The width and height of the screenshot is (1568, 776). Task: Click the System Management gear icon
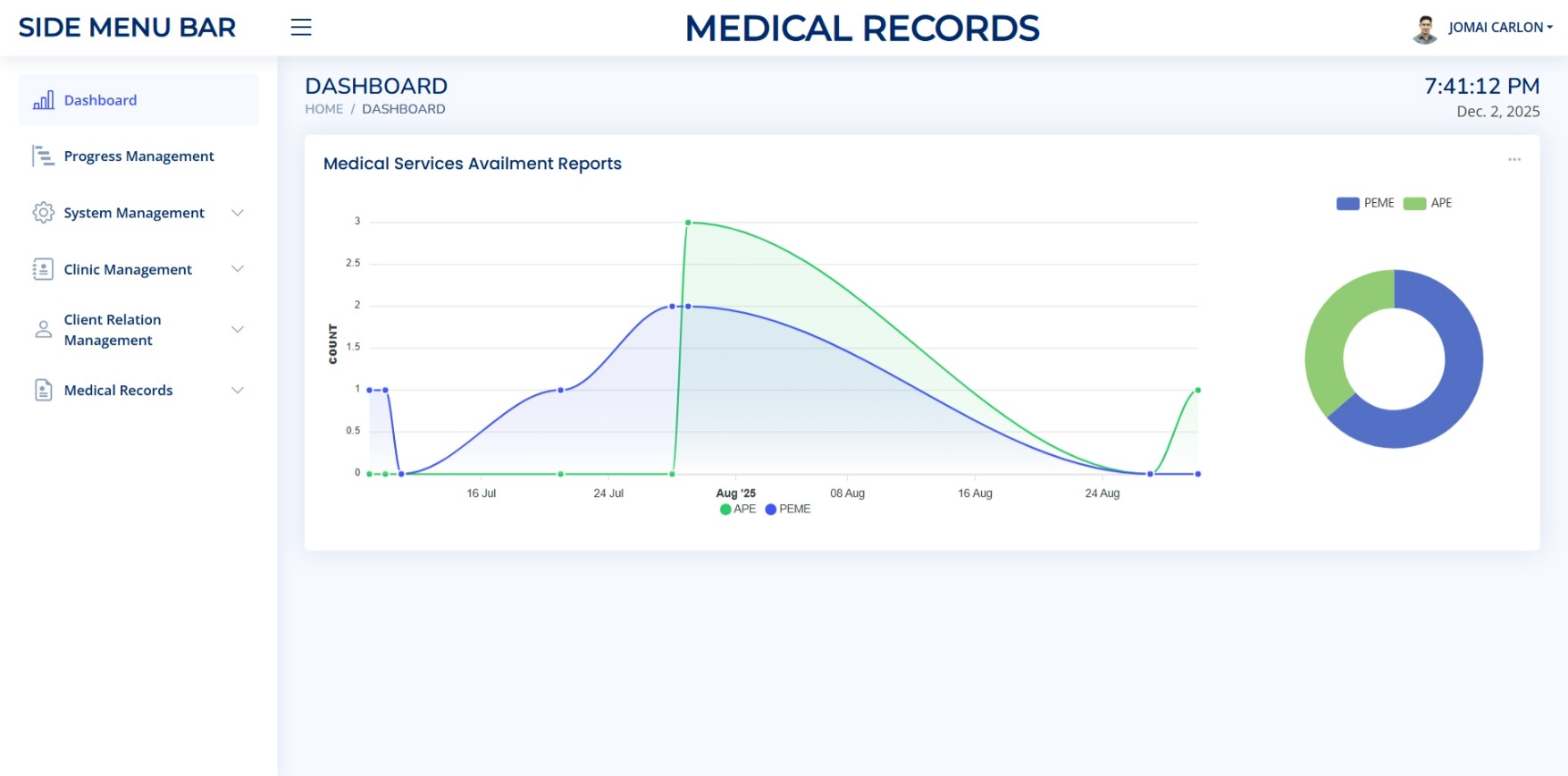(43, 213)
